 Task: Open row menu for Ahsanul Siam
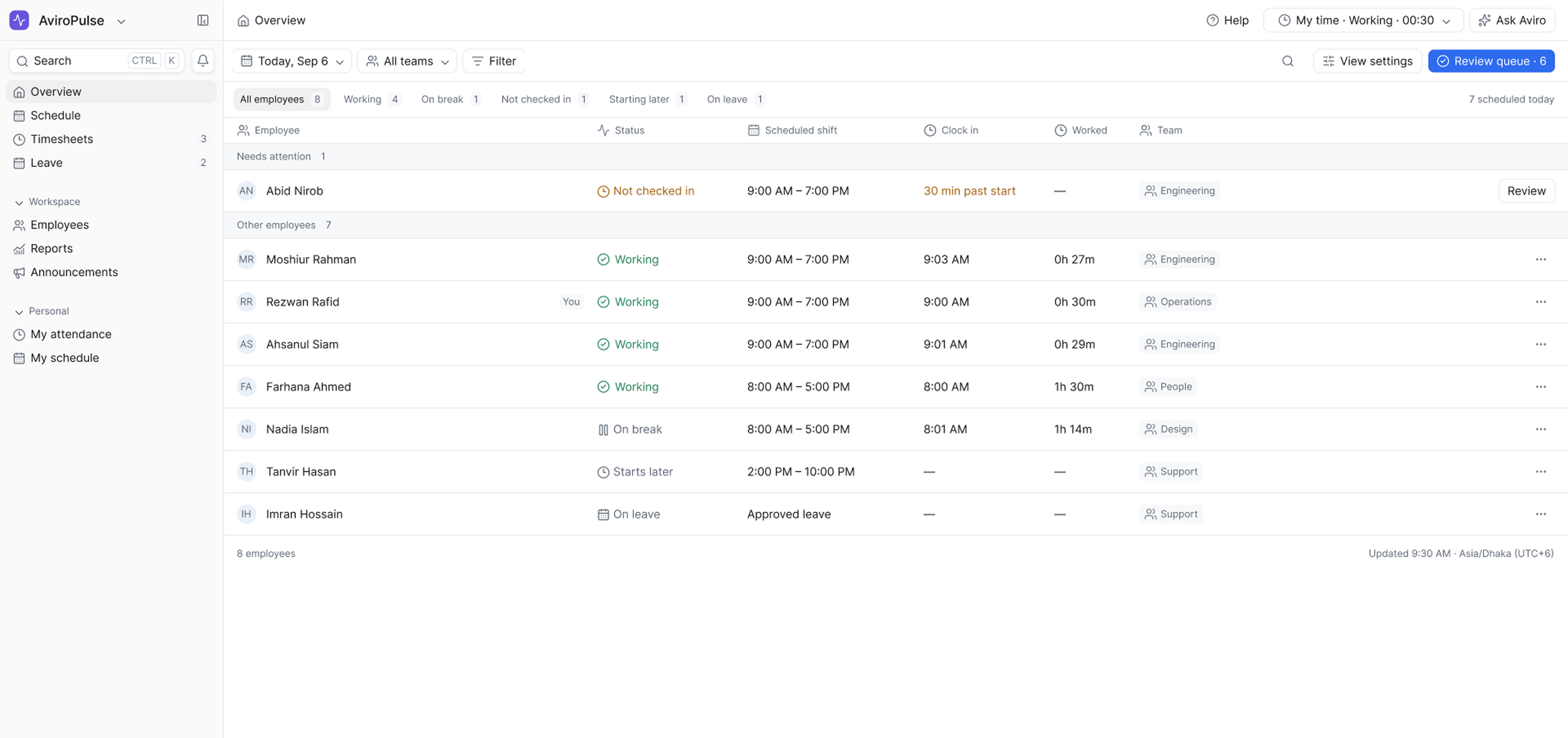(1541, 344)
